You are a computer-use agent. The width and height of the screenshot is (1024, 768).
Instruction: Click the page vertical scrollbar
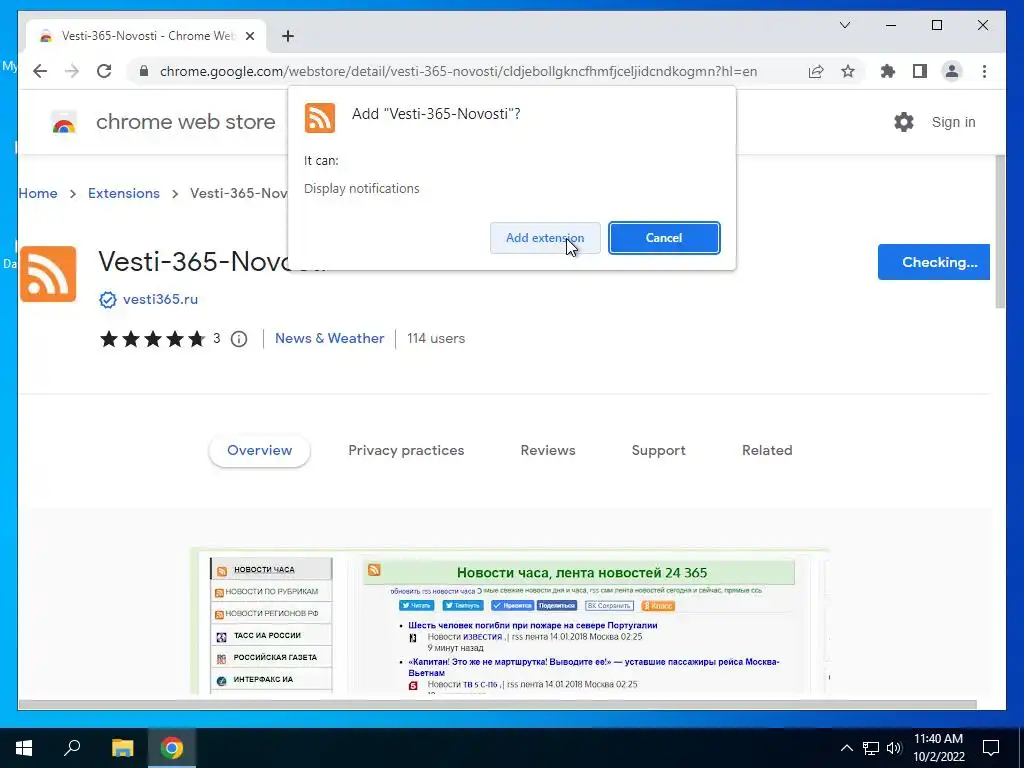(999, 231)
